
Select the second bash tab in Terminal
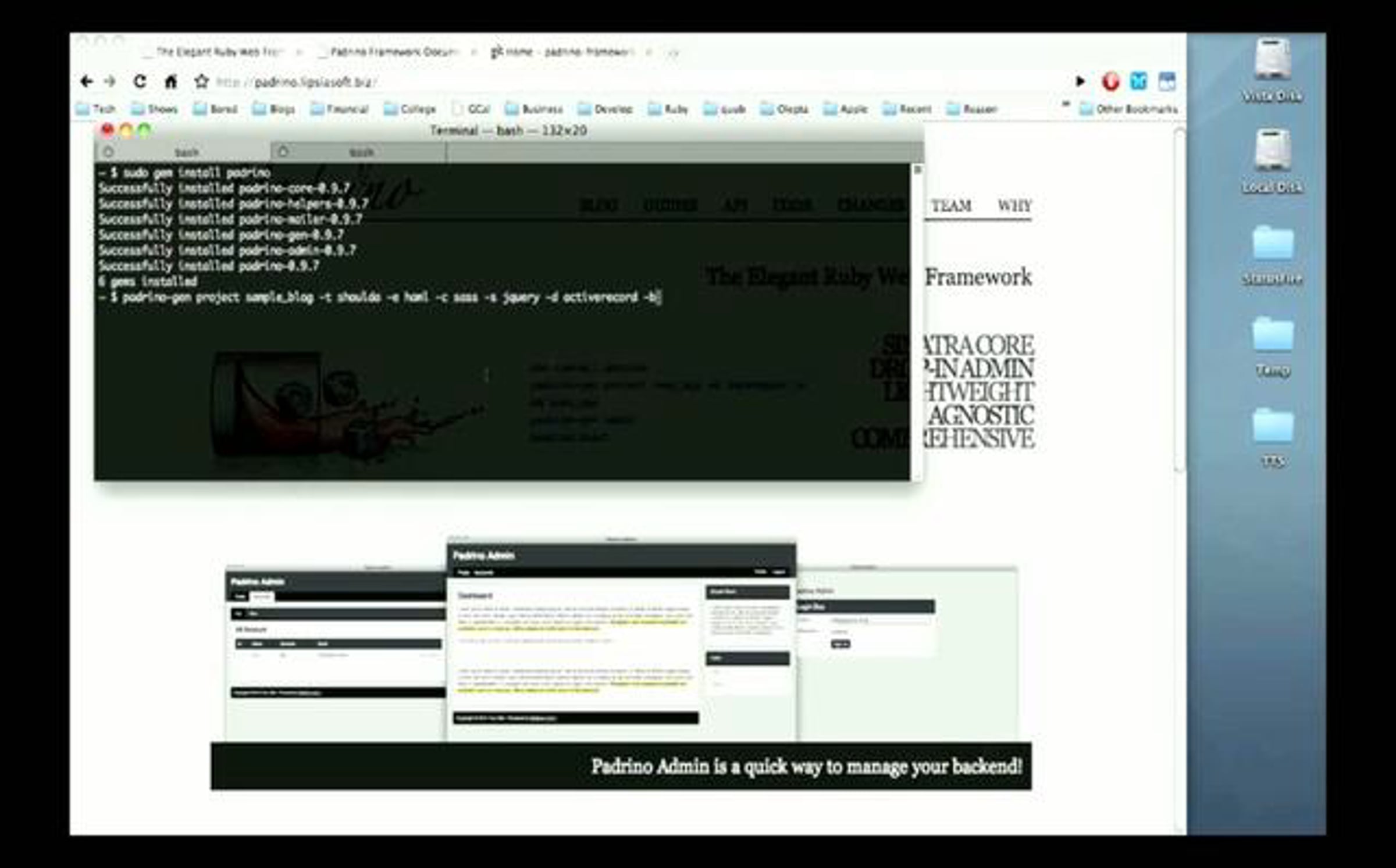tap(359, 152)
